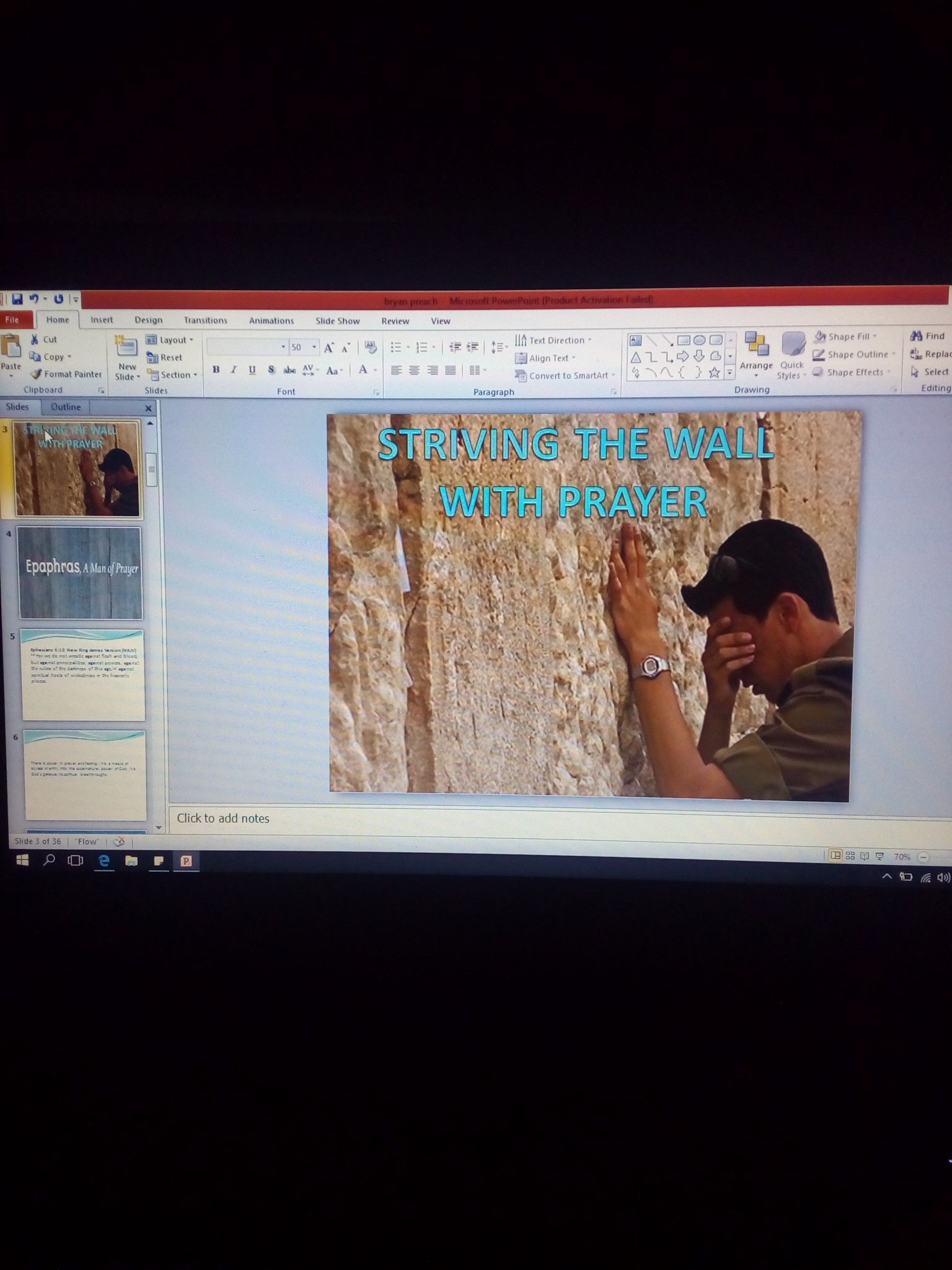
Task: Open the Align Text dropdown
Action: (545, 358)
